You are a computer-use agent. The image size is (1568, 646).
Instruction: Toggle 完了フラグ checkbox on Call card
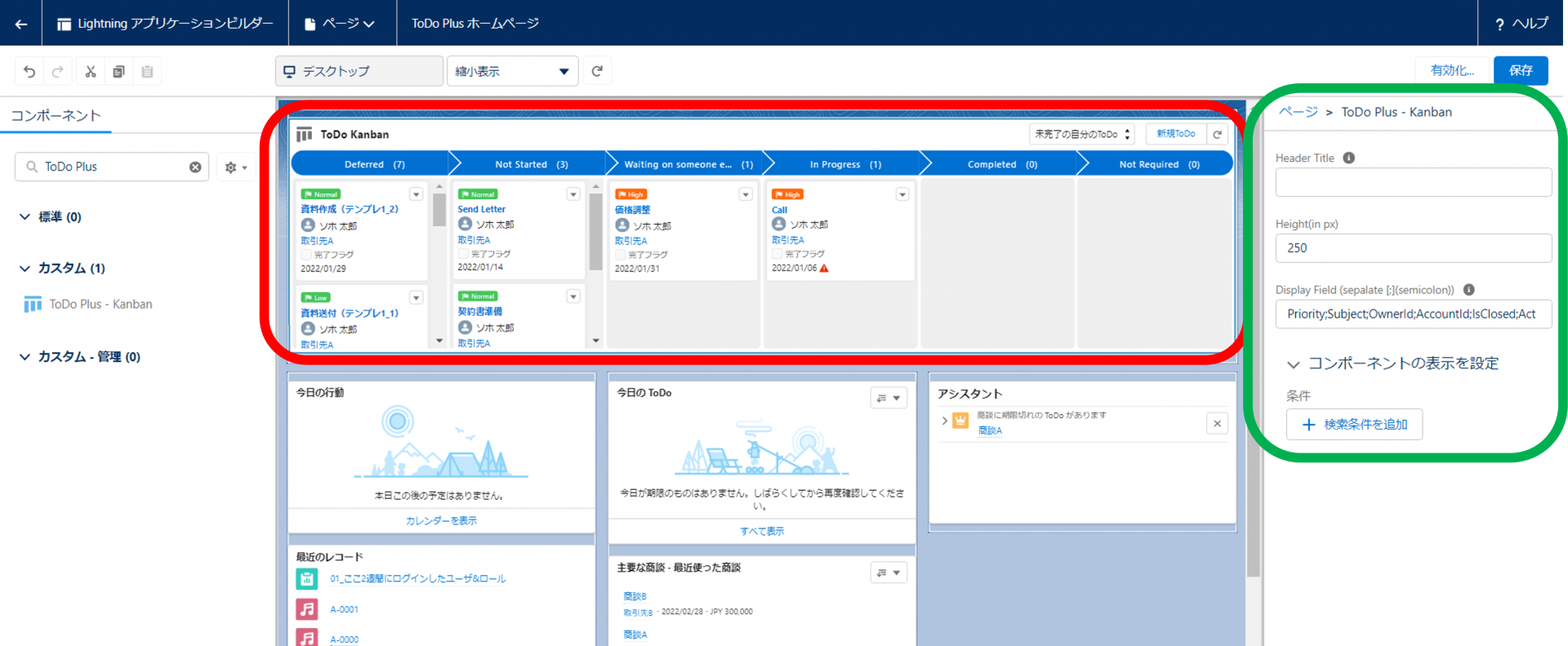click(777, 254)
